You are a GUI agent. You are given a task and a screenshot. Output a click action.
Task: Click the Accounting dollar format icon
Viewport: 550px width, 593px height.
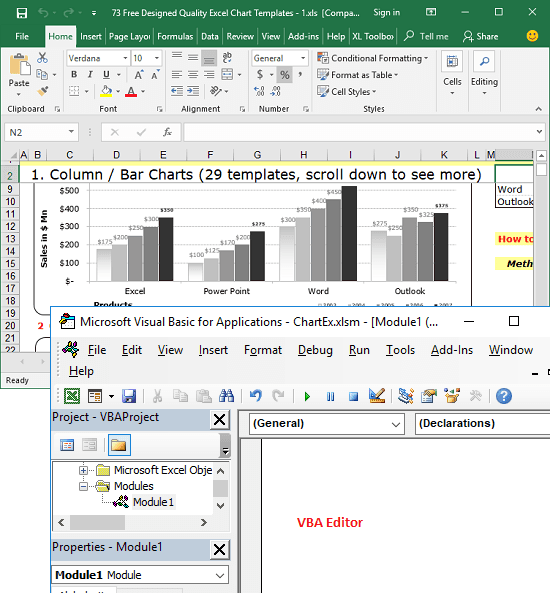tap(260, 75)
